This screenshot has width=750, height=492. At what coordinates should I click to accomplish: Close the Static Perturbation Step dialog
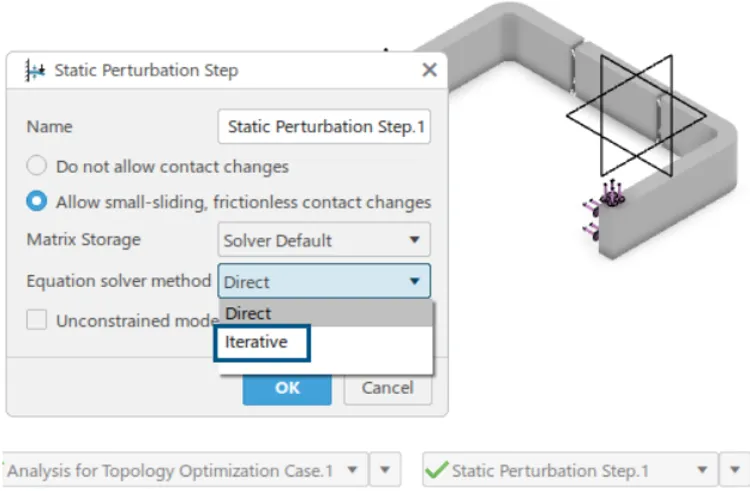[x=429, y=70]
